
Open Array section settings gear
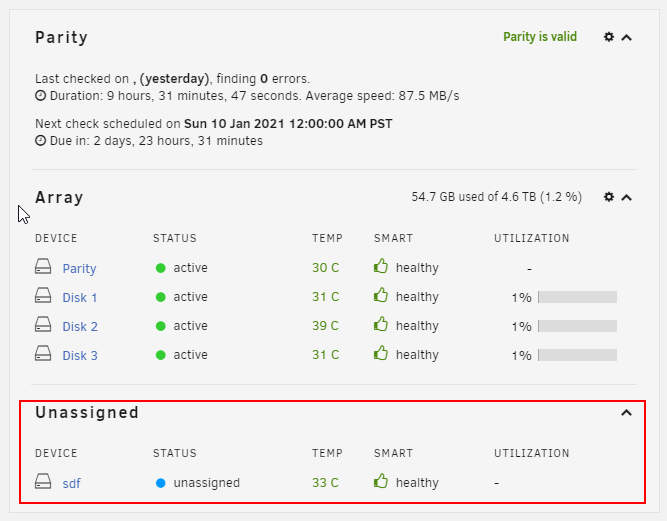tap(609, 197)
